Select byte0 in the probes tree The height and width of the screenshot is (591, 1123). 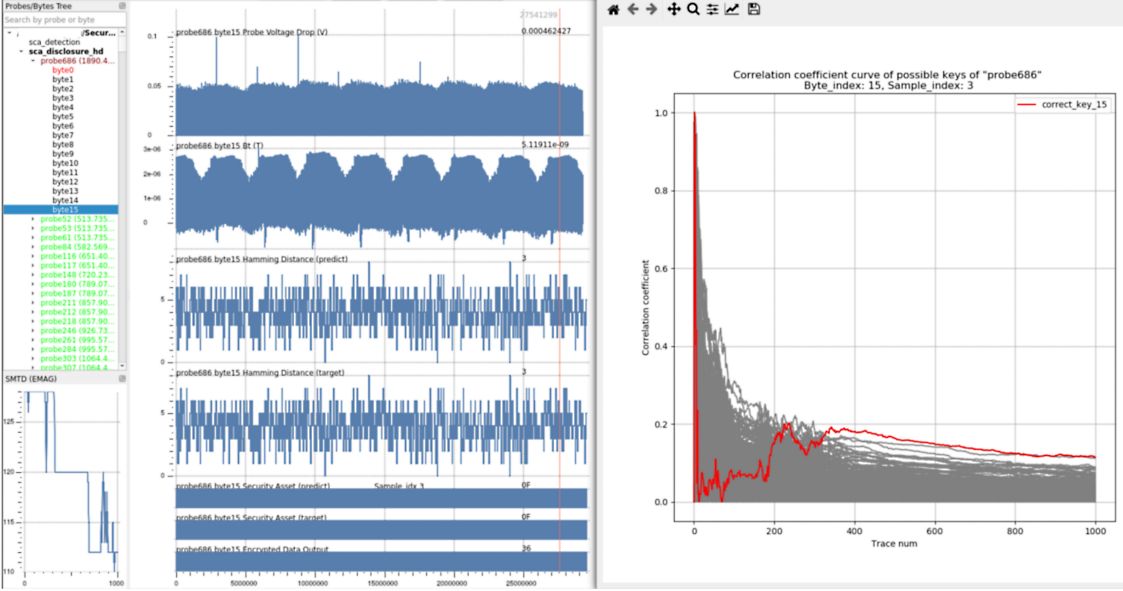[x=63, y=70]
